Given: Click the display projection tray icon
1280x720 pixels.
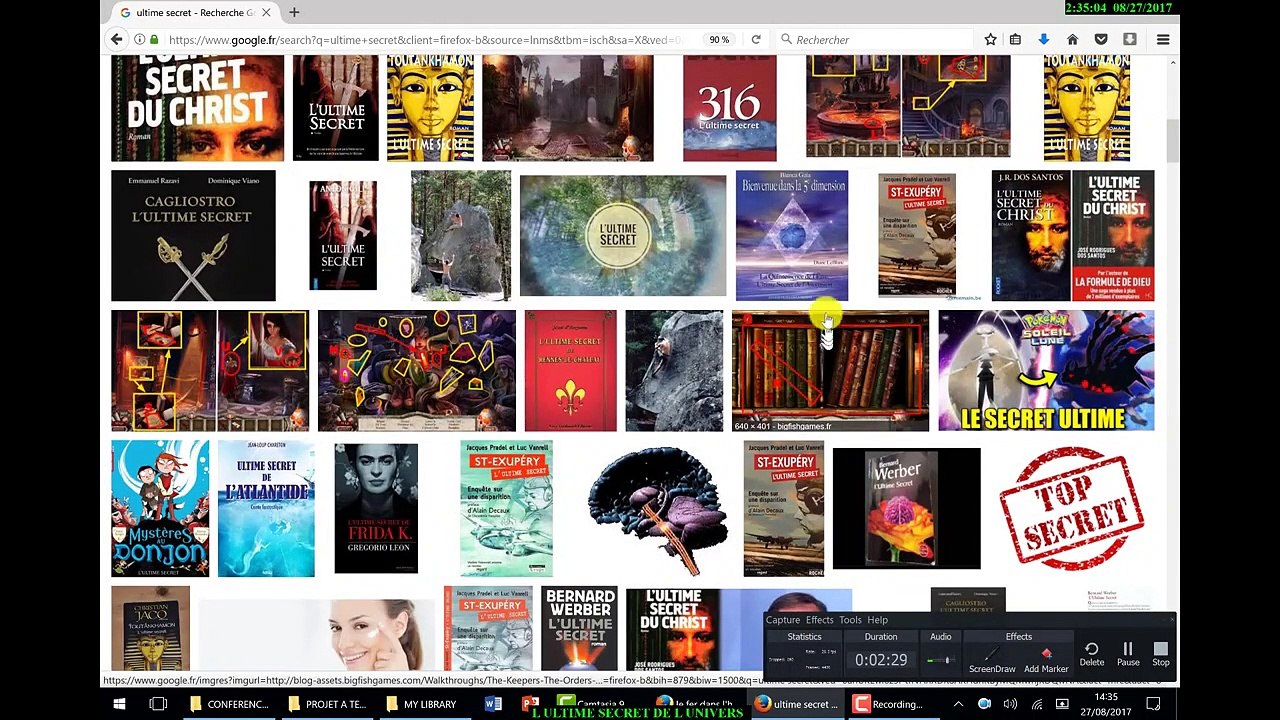Looking at the screenshot, I should pos(1063,704).
